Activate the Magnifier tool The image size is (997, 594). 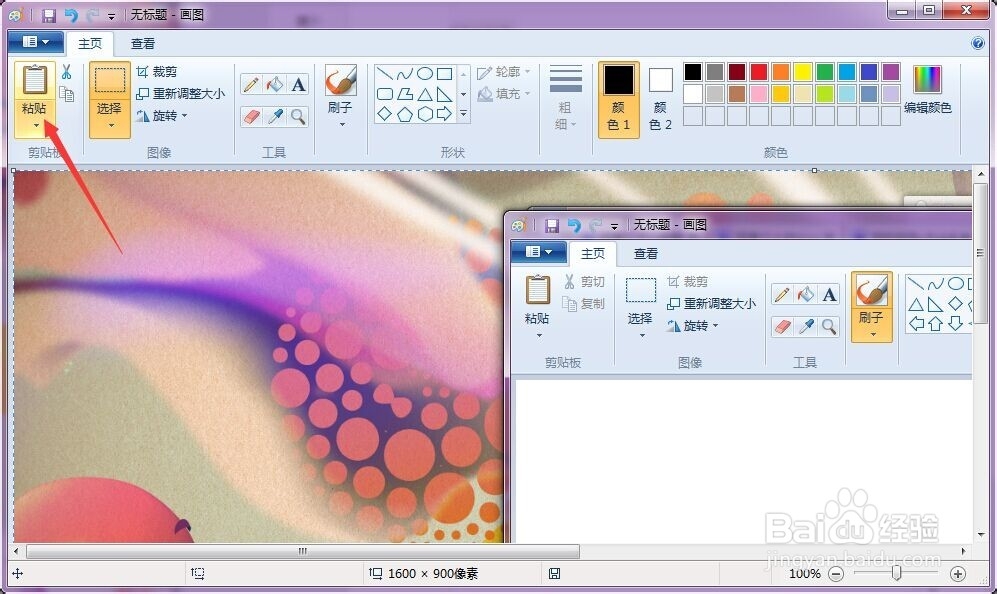tap(298, 115)
